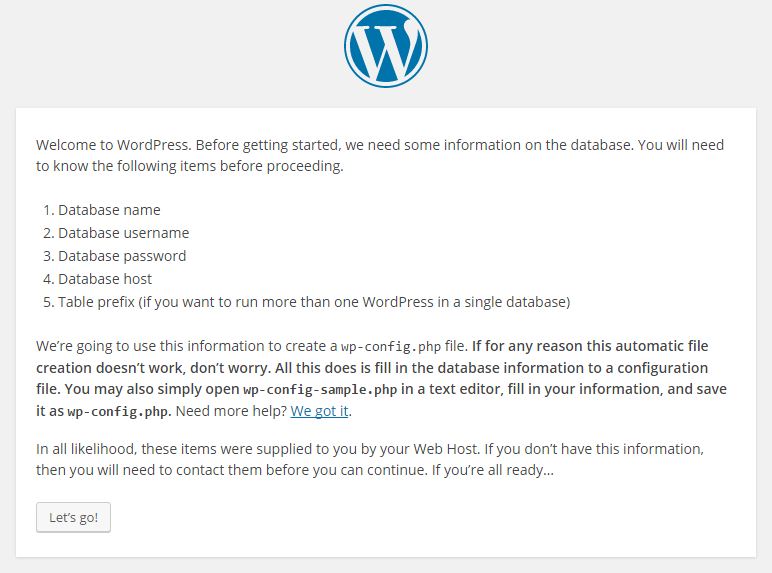Click "Welcome to WordPress" intro text
Image resolution: width=772 pixels, height=573 pixels.
(112, 145)
